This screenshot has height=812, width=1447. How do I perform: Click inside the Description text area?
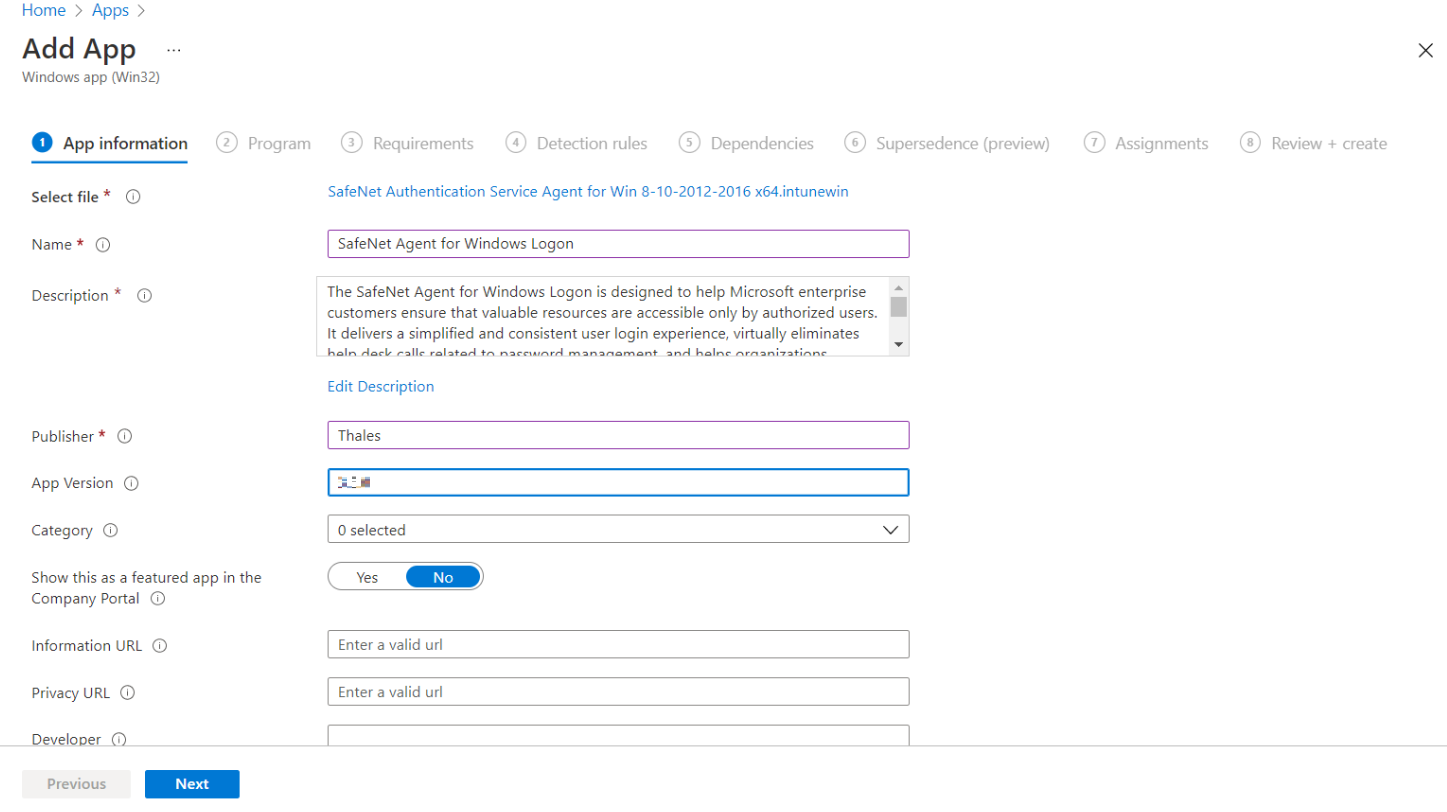[603, 316]
